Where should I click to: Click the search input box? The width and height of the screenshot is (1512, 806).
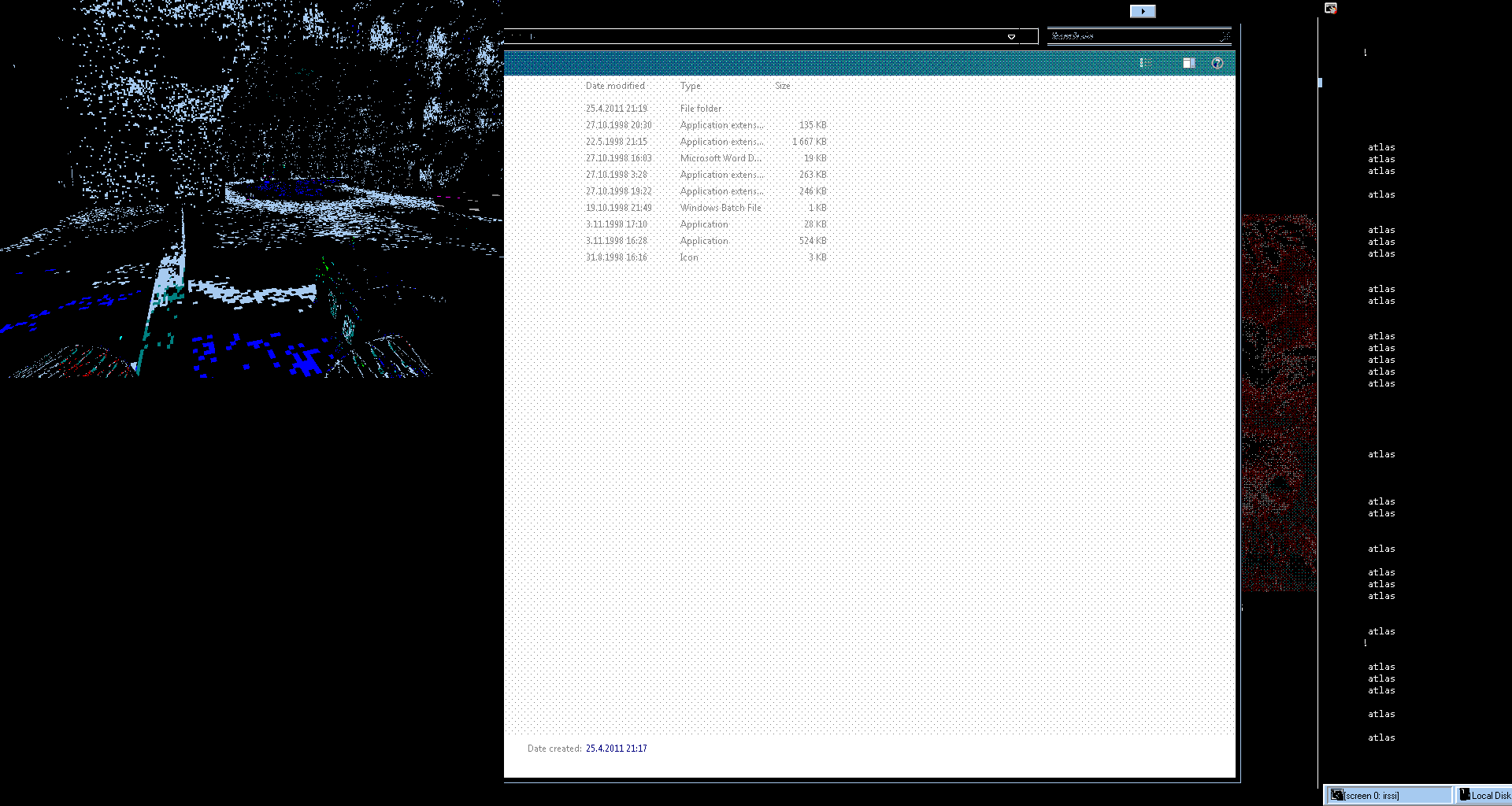1134,36
